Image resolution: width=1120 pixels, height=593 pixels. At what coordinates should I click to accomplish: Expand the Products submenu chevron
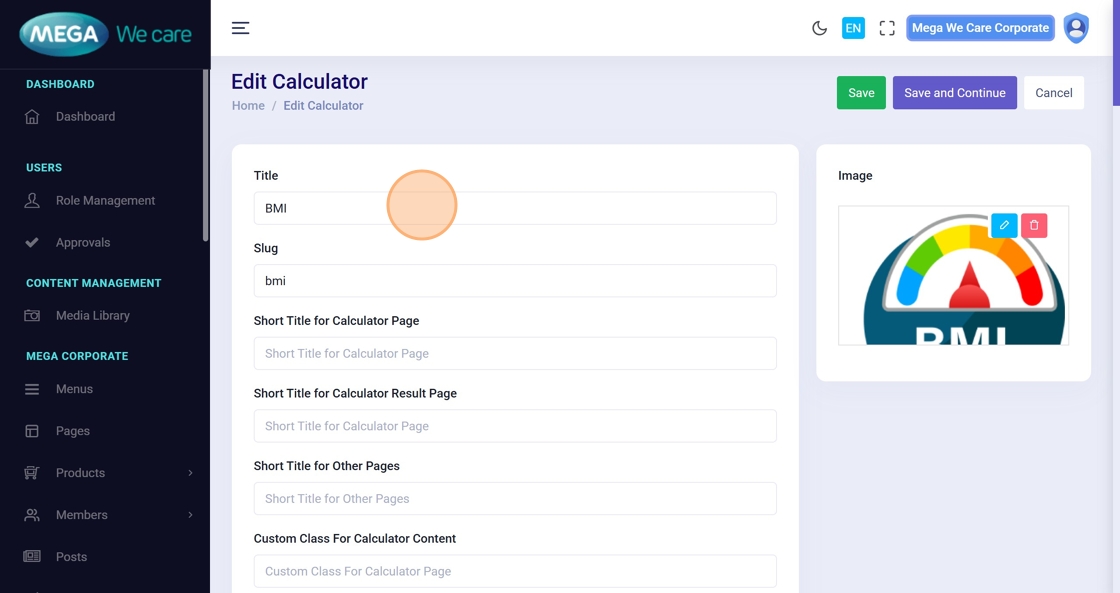[x=190, y=473]
